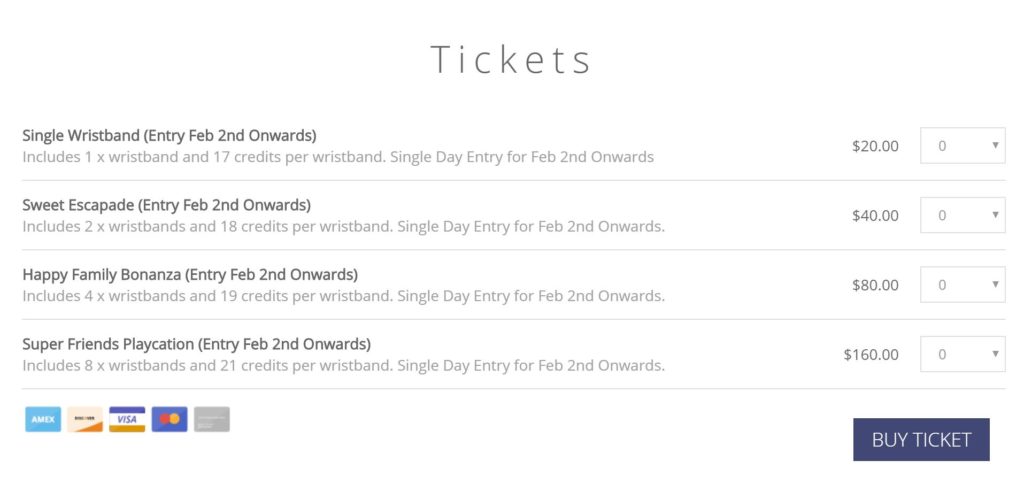Click the Single Wristband ticket title

(x=169, y=136)
